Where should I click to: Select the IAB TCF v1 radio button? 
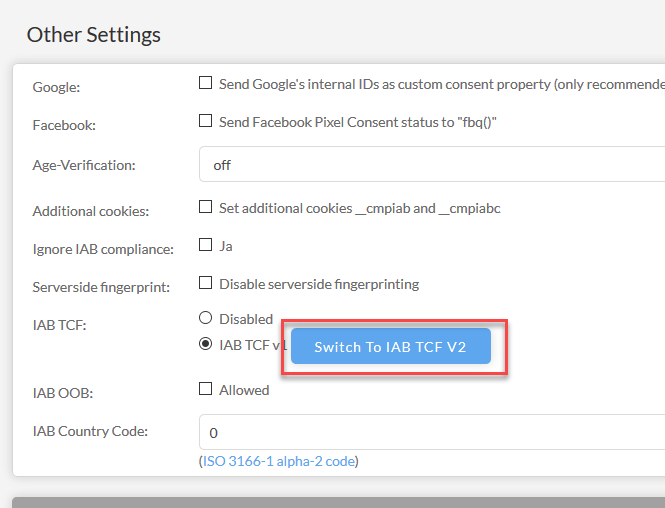point(205,343)
